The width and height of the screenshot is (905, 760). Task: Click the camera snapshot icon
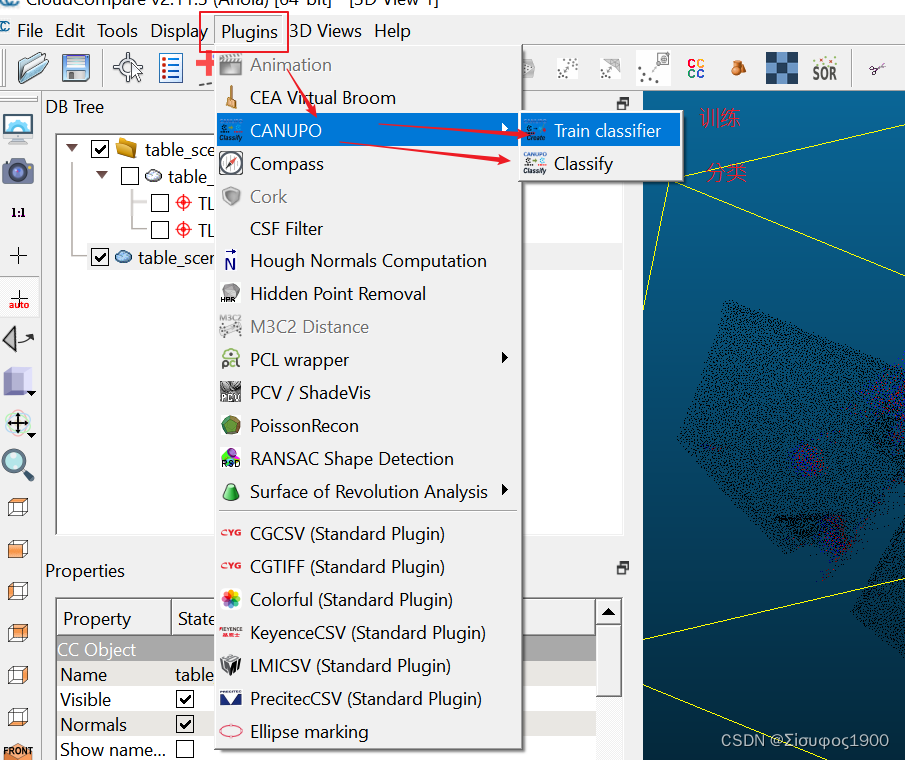(18, 171)
